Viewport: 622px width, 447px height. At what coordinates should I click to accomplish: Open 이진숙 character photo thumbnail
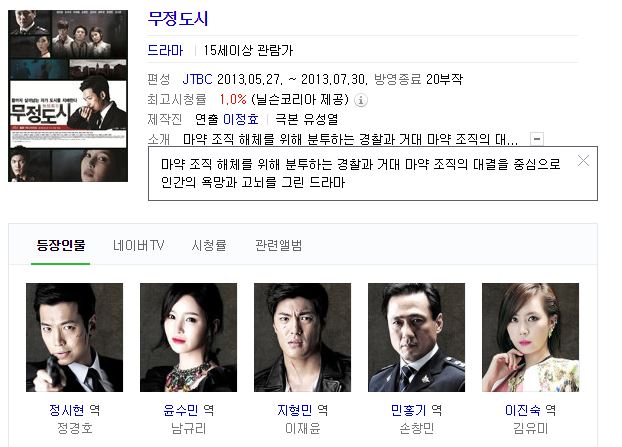click(530, 338)
